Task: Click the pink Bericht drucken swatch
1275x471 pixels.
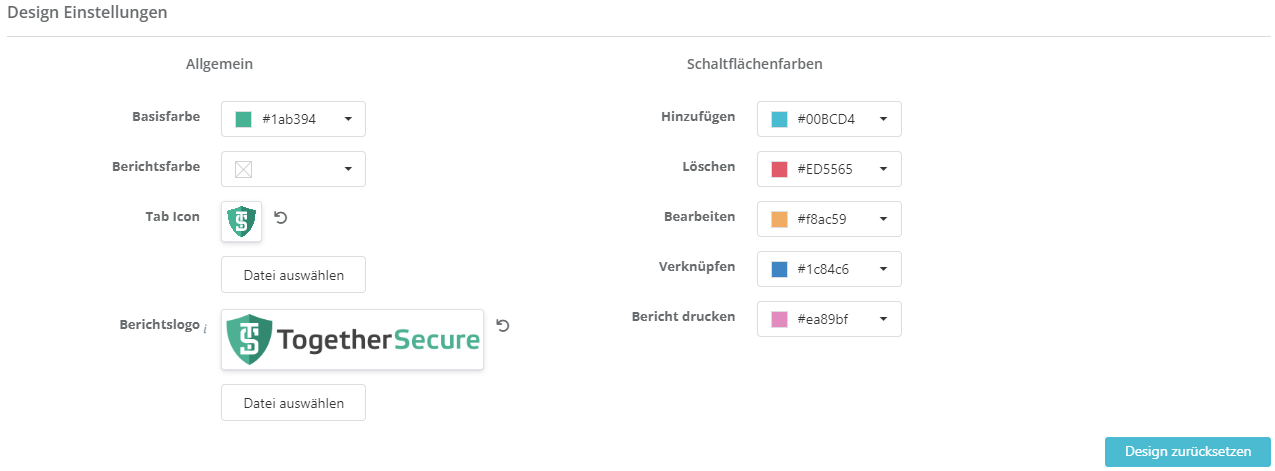Action: pyautogui.click(x=779, y=319)
